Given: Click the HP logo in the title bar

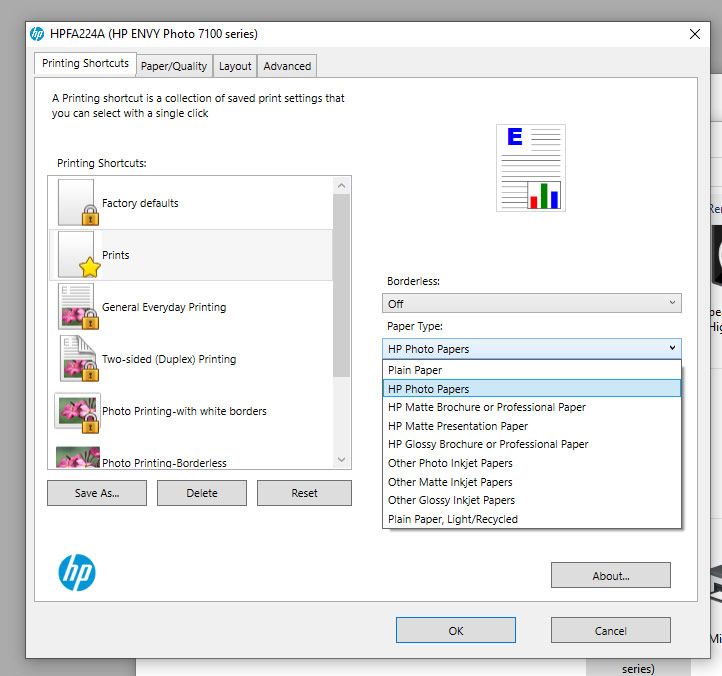Looking at the screenshot, I should [x=37, y=34].
